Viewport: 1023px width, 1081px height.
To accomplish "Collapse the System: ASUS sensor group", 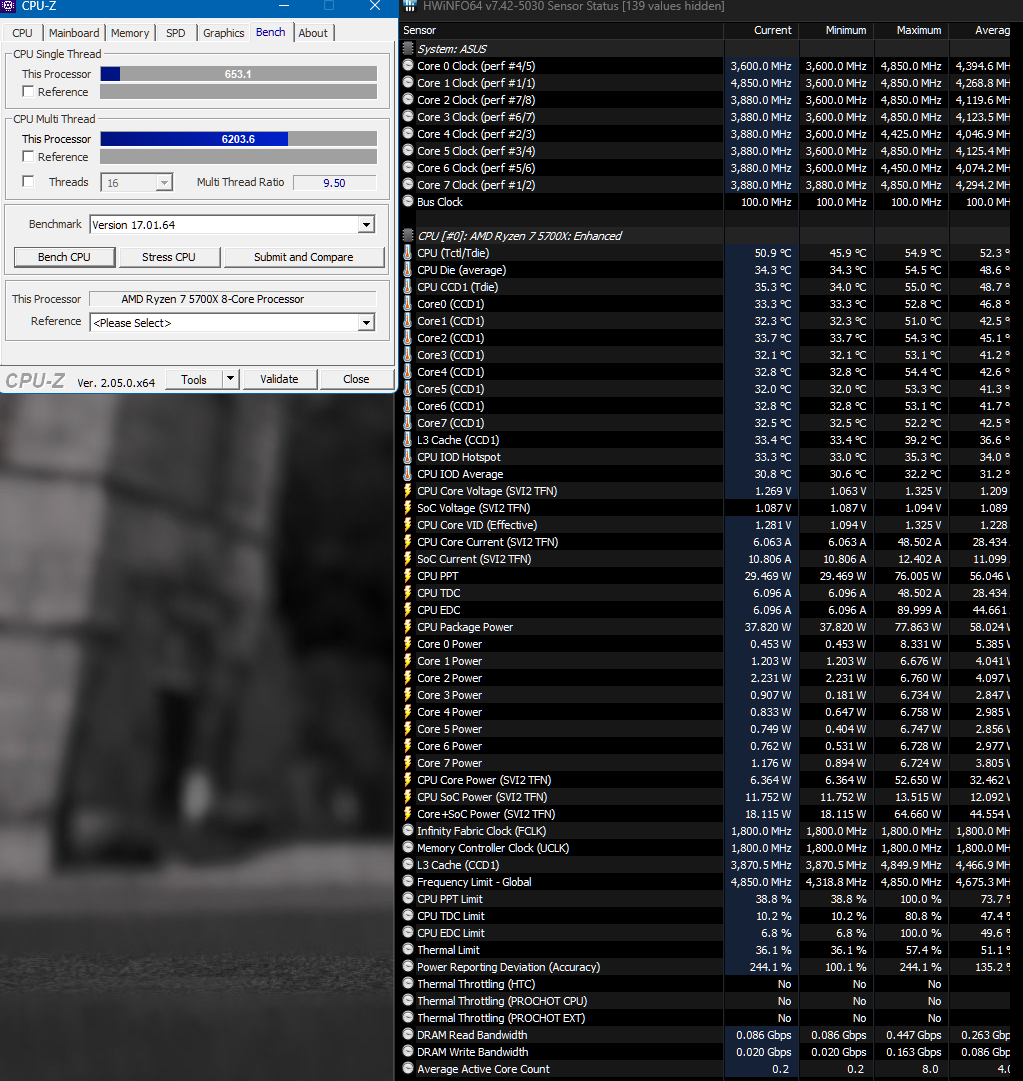I will coord(408,48).
